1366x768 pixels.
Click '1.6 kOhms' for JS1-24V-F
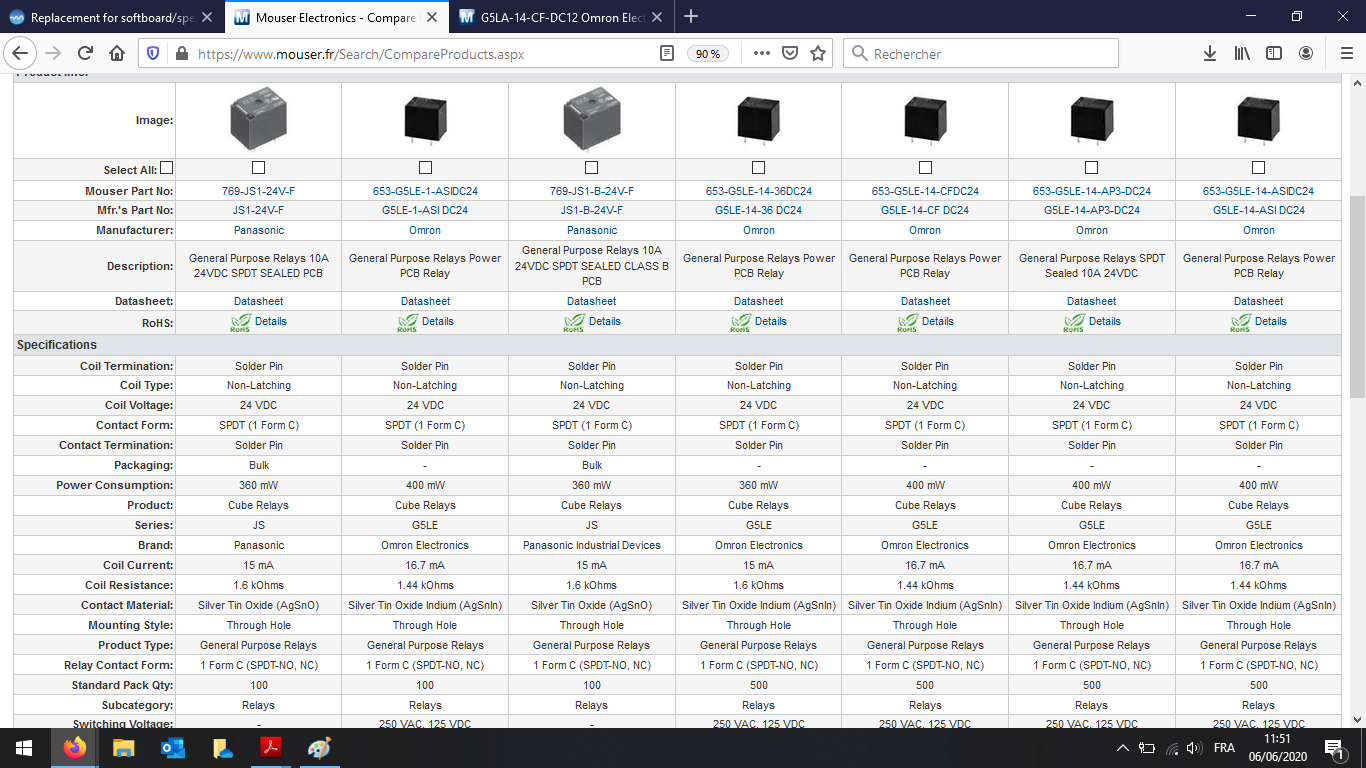[258, 585]
